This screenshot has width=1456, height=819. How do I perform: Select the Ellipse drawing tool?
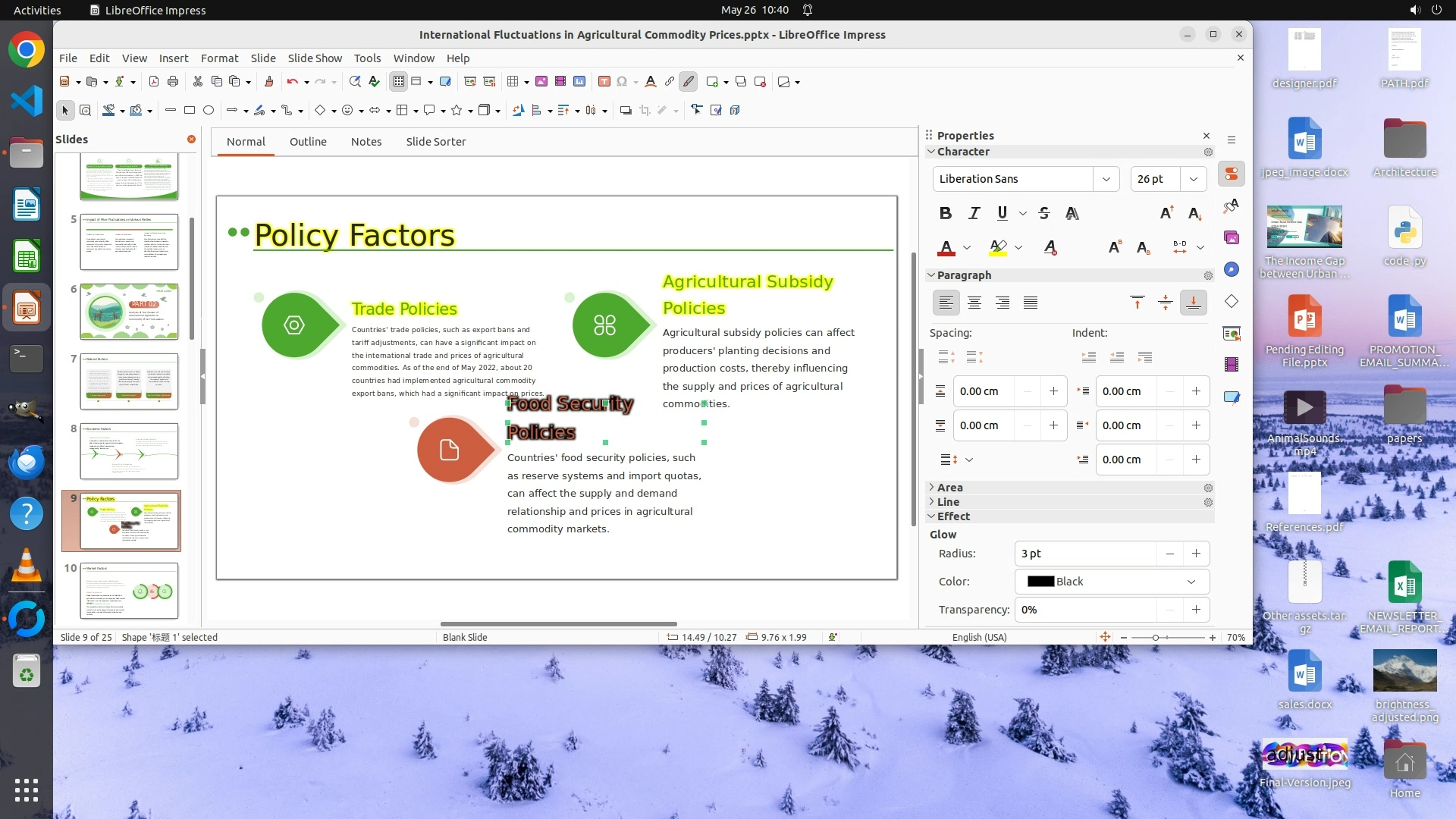209,111
